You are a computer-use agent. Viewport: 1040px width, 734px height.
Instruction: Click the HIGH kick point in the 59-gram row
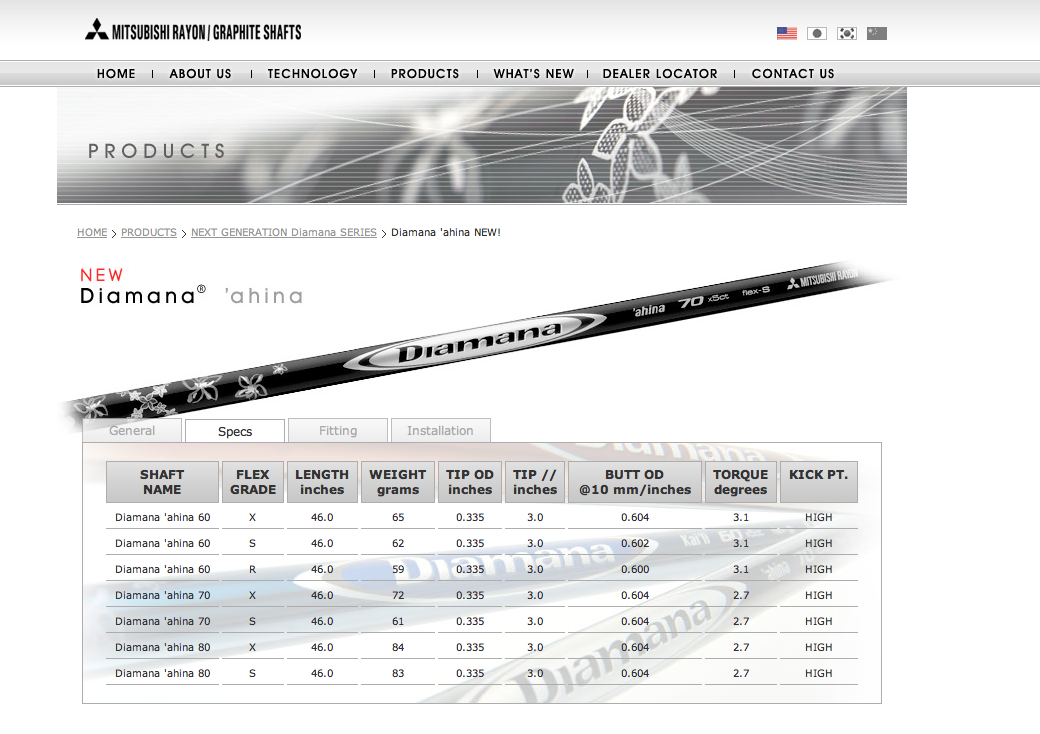point(818,569)
